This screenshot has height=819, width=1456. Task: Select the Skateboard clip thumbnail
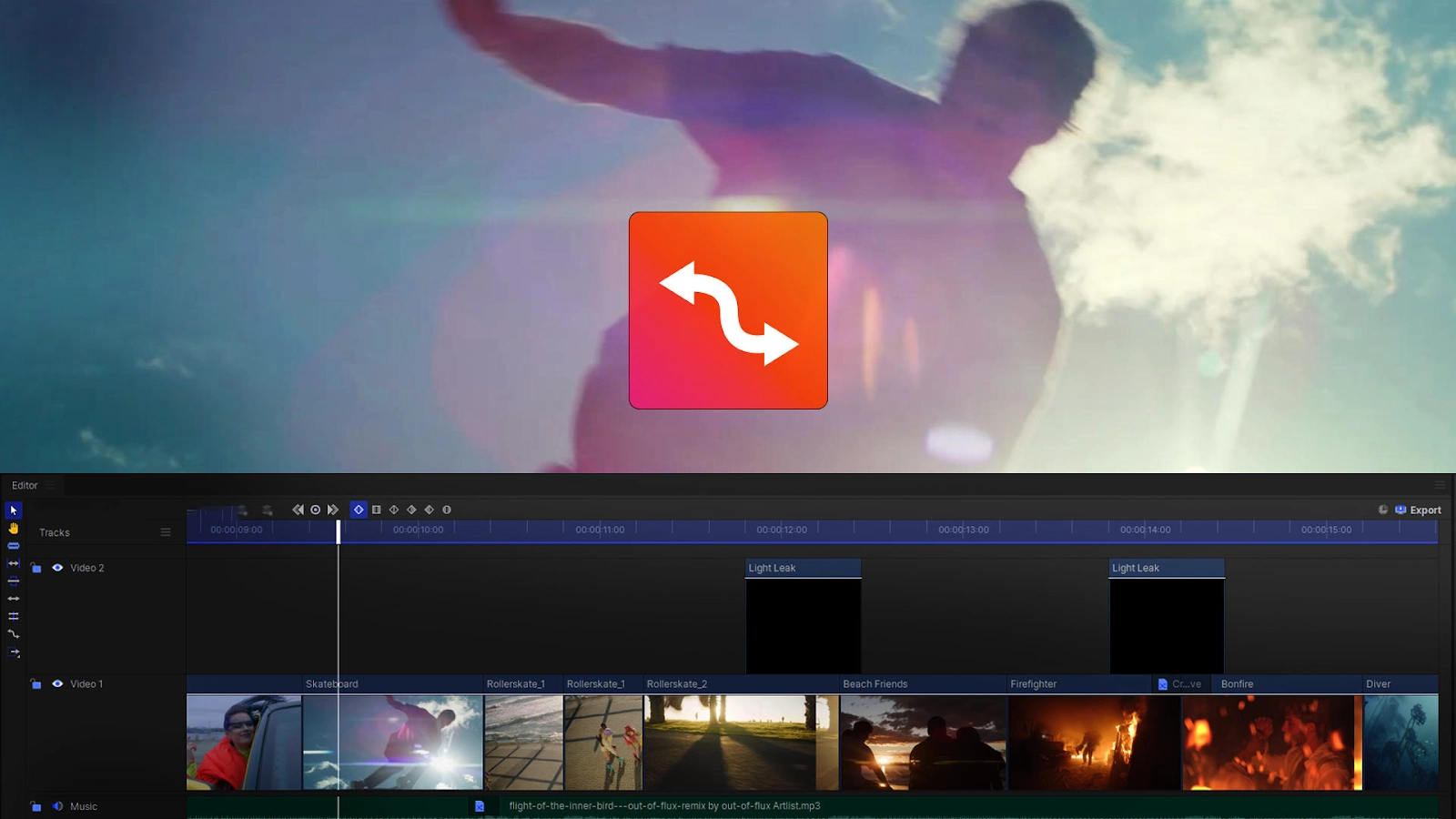click(x=393, y=743)
